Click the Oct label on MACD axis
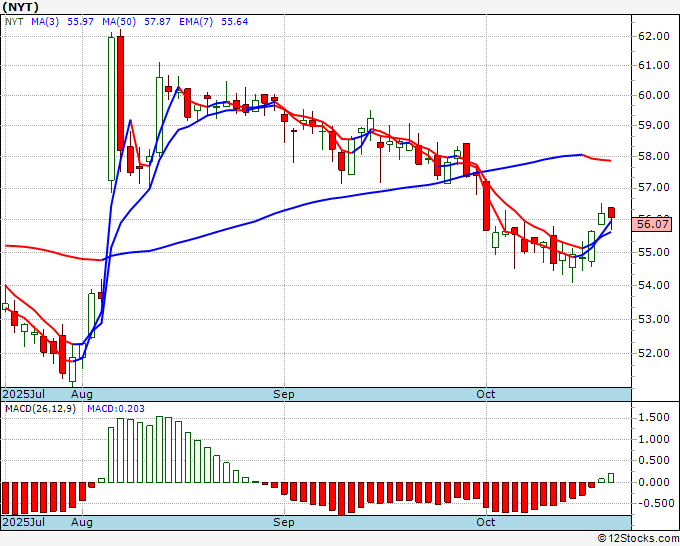The height and width of the screenshot is (546, 680). pyautogui.click(x=485, y=522)
